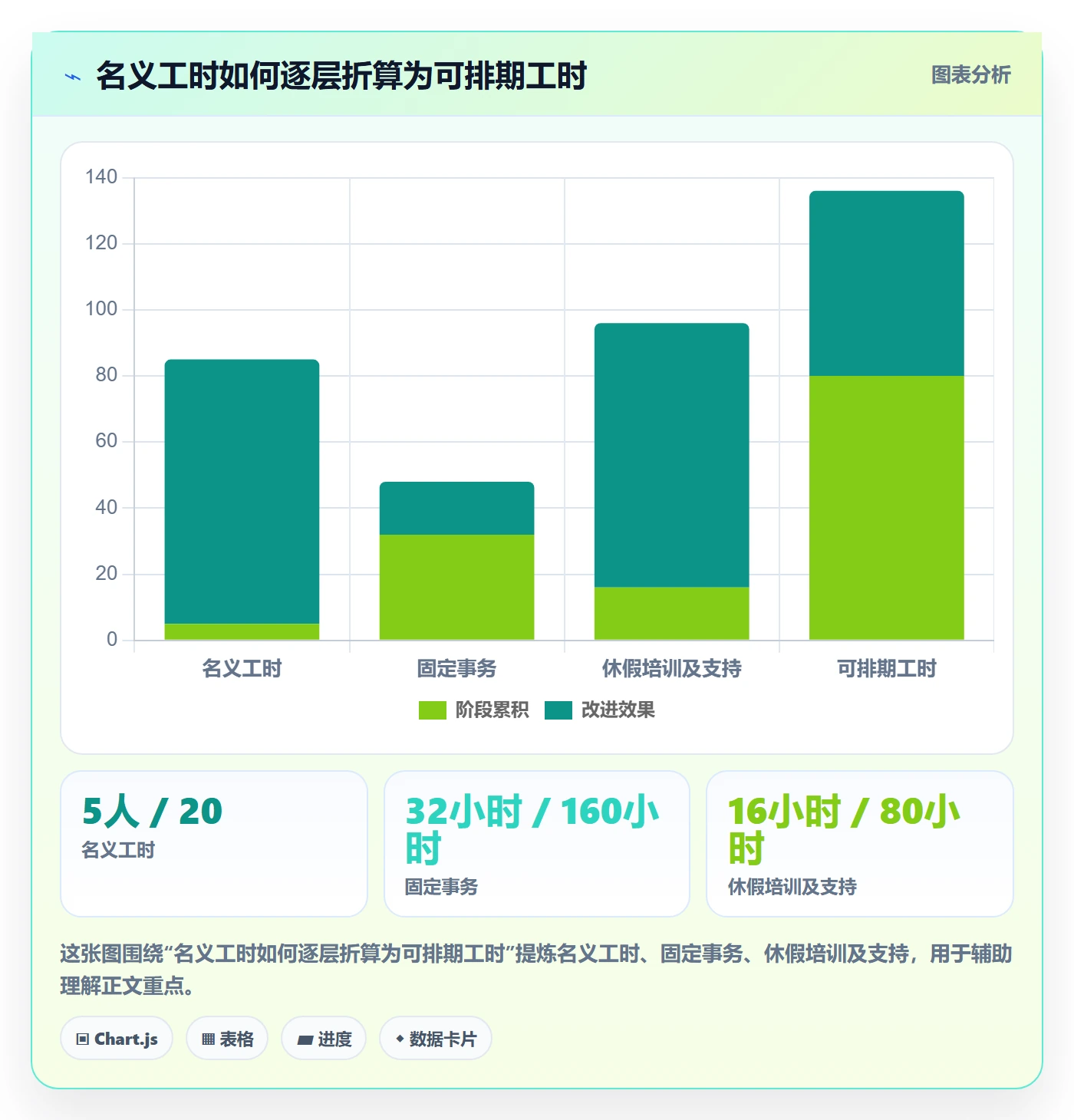Click the 休假培训及支持 x-axis label
Screen dimensions: 1074x1120
(x=672, y=669)
